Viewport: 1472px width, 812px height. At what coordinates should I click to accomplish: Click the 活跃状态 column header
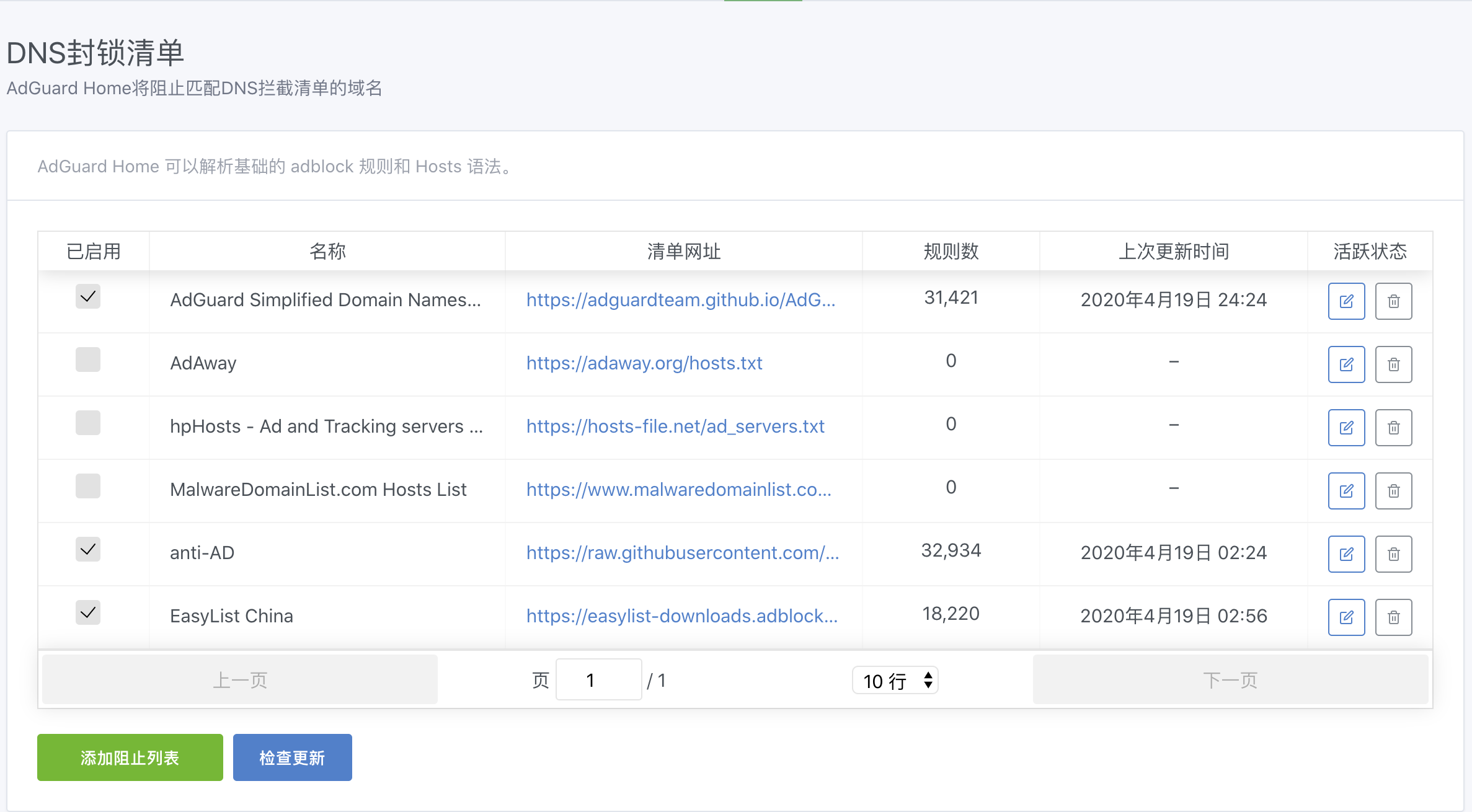pyautogui.click(x=1370, y=251)
